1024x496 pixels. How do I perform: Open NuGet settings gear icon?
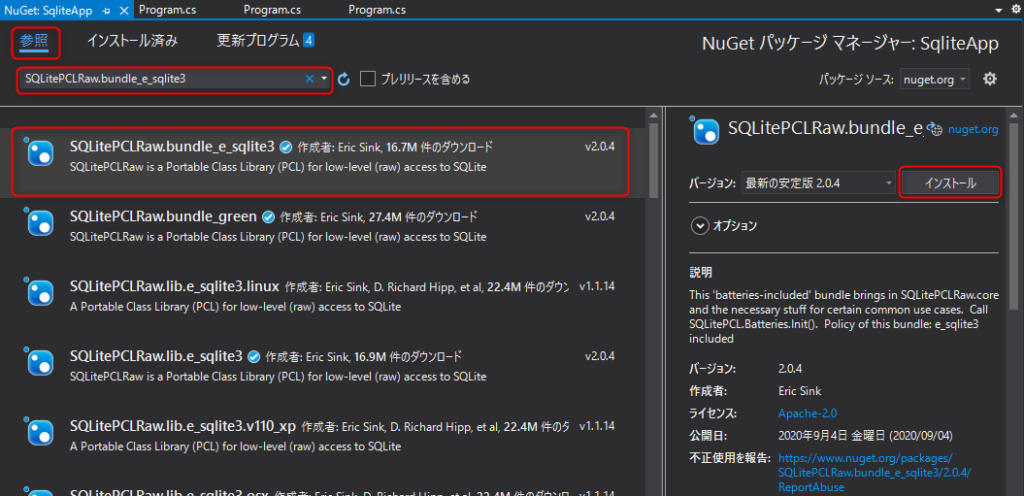point(990,79)
